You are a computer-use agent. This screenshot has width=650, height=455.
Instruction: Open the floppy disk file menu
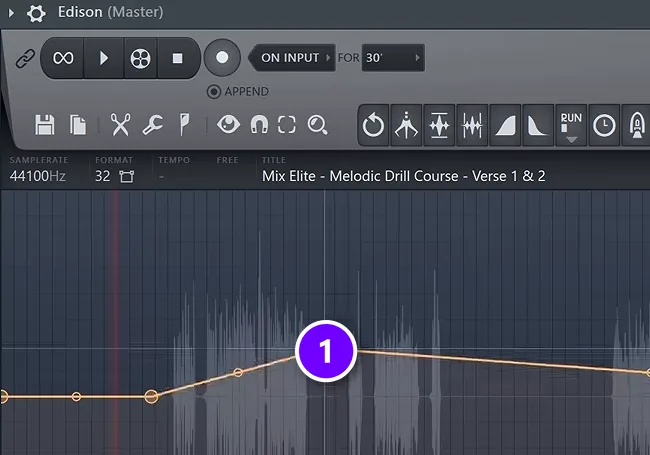tap(45, 125)
